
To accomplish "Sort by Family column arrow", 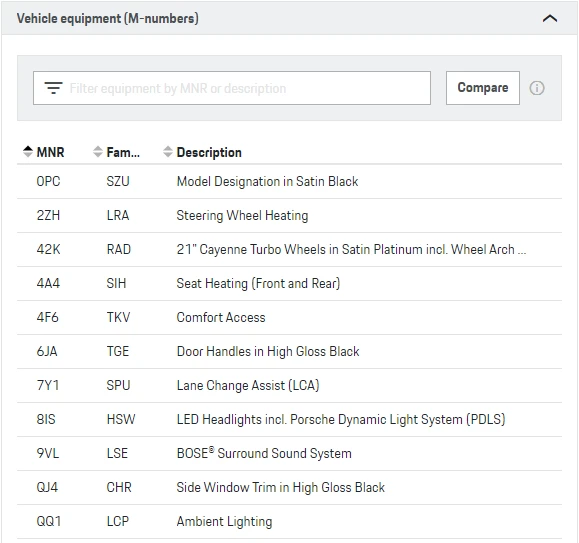I will 97,152.
